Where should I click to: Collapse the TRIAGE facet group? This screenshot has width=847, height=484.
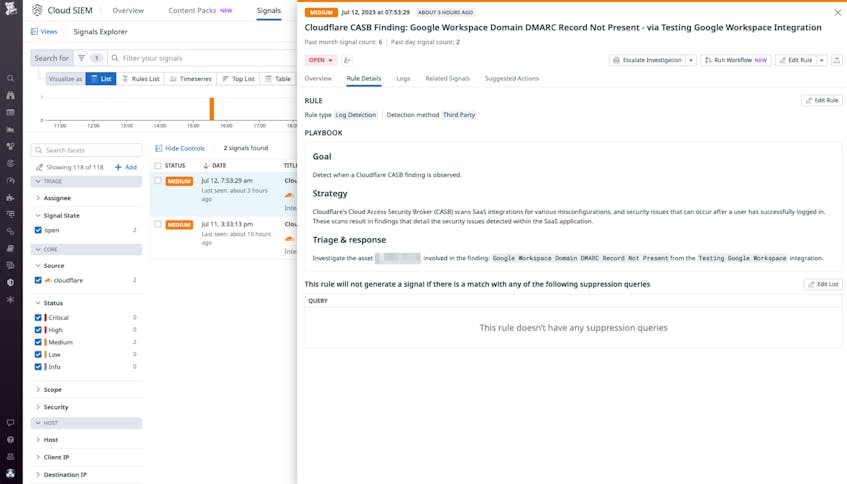pos(86,182)
